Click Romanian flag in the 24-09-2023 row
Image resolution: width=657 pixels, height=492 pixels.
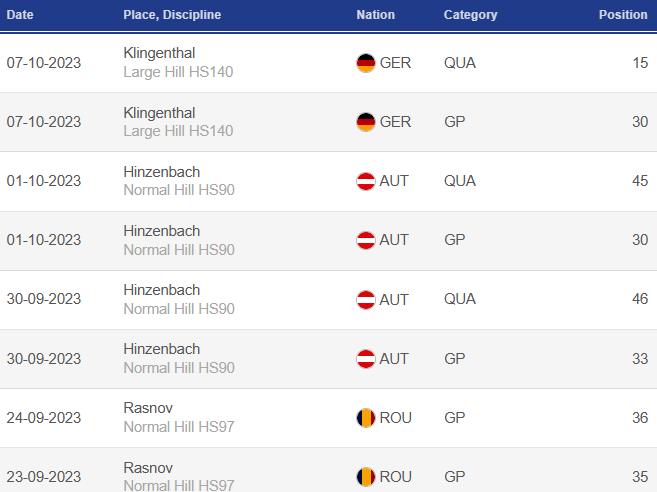click(x=366, y=417)
